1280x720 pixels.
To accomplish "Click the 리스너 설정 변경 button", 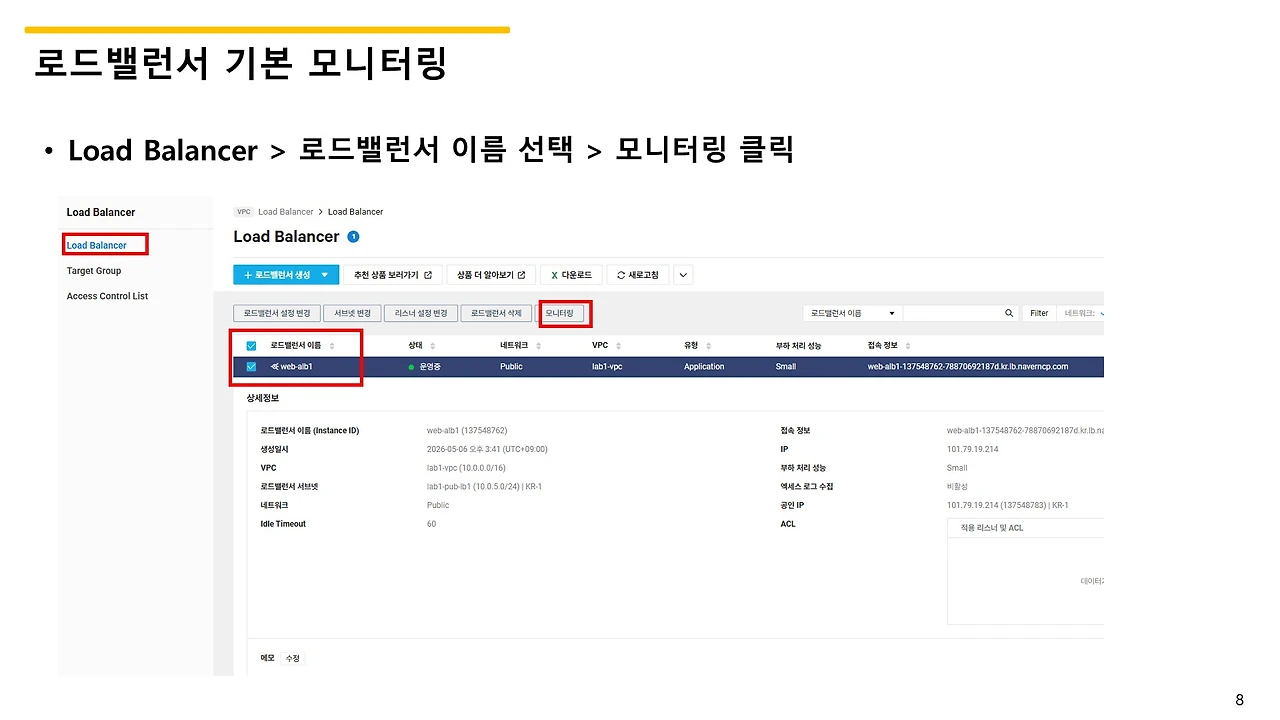I will click(421, 313).
